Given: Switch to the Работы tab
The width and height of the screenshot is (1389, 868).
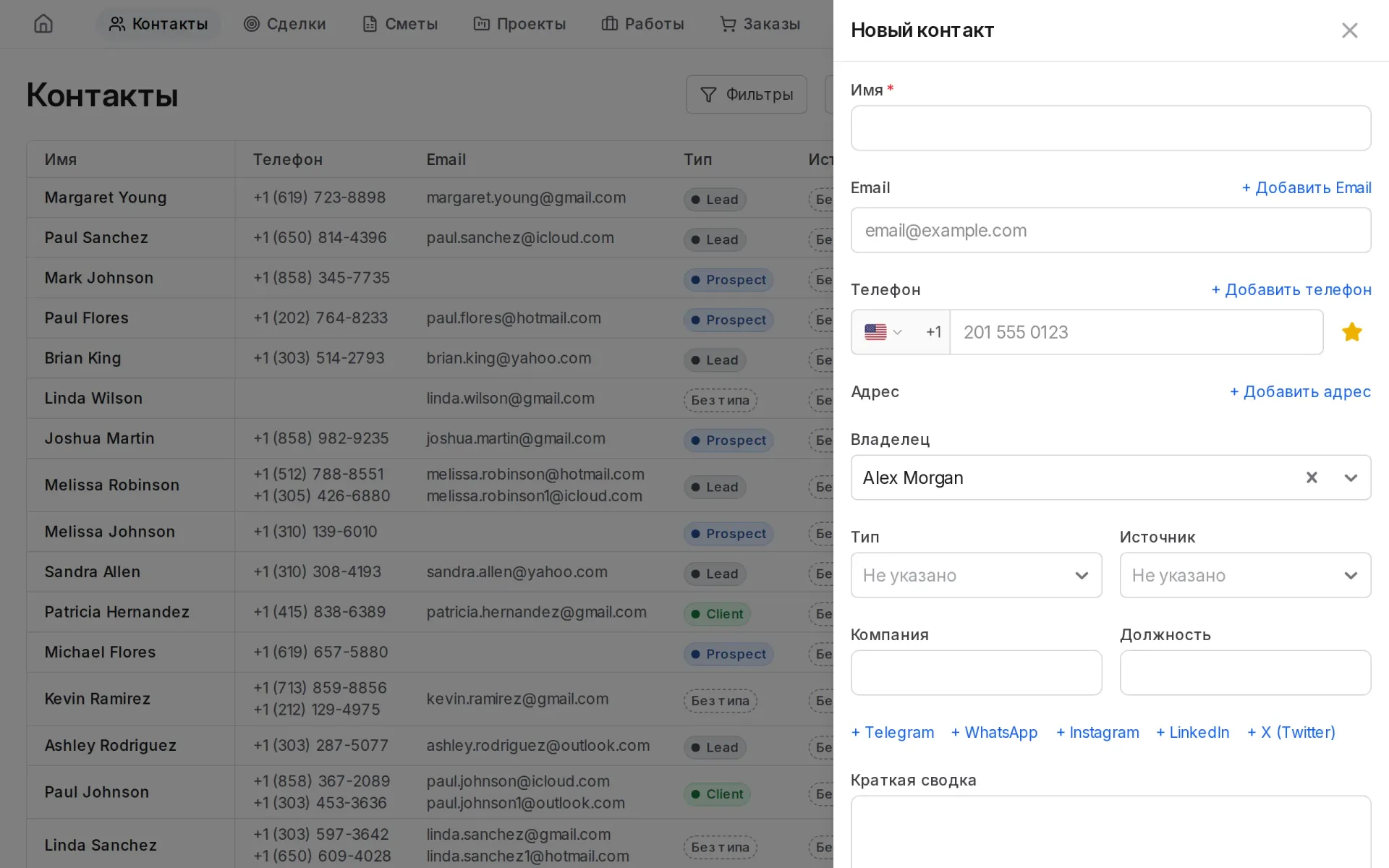Looking at the screenshot, I should click(x=643, y=24).
